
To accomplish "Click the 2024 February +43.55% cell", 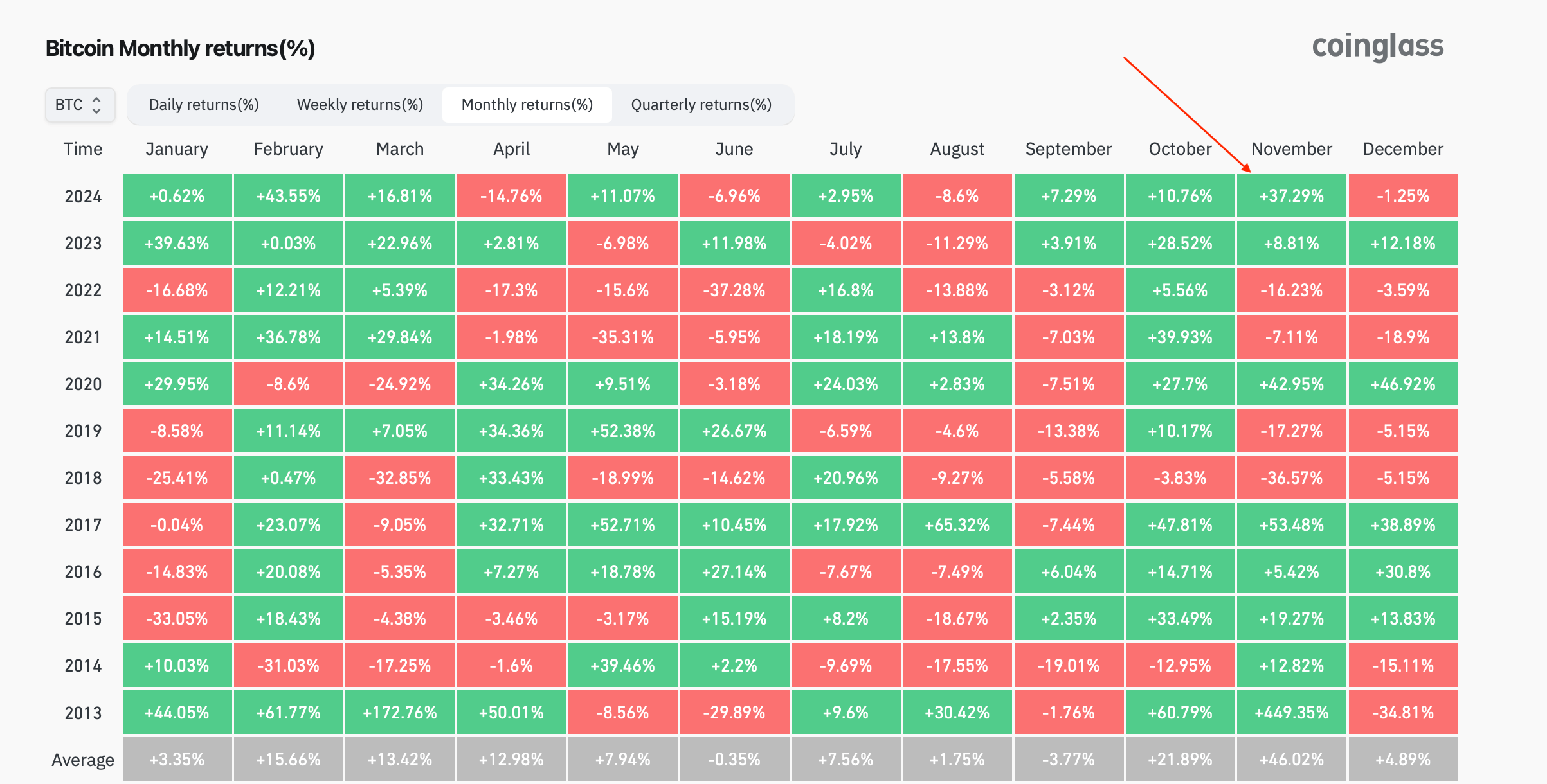I will (288, 195).
